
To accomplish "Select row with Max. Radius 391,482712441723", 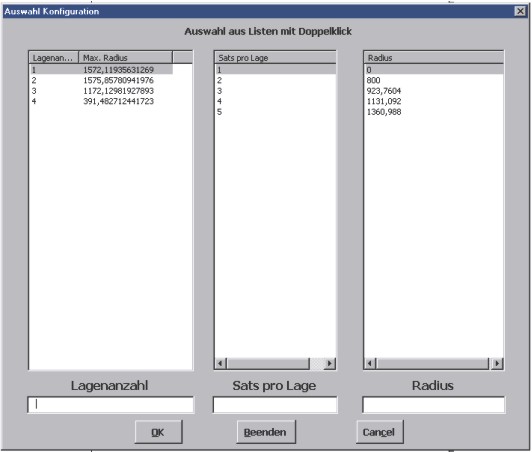I will 101,101.
